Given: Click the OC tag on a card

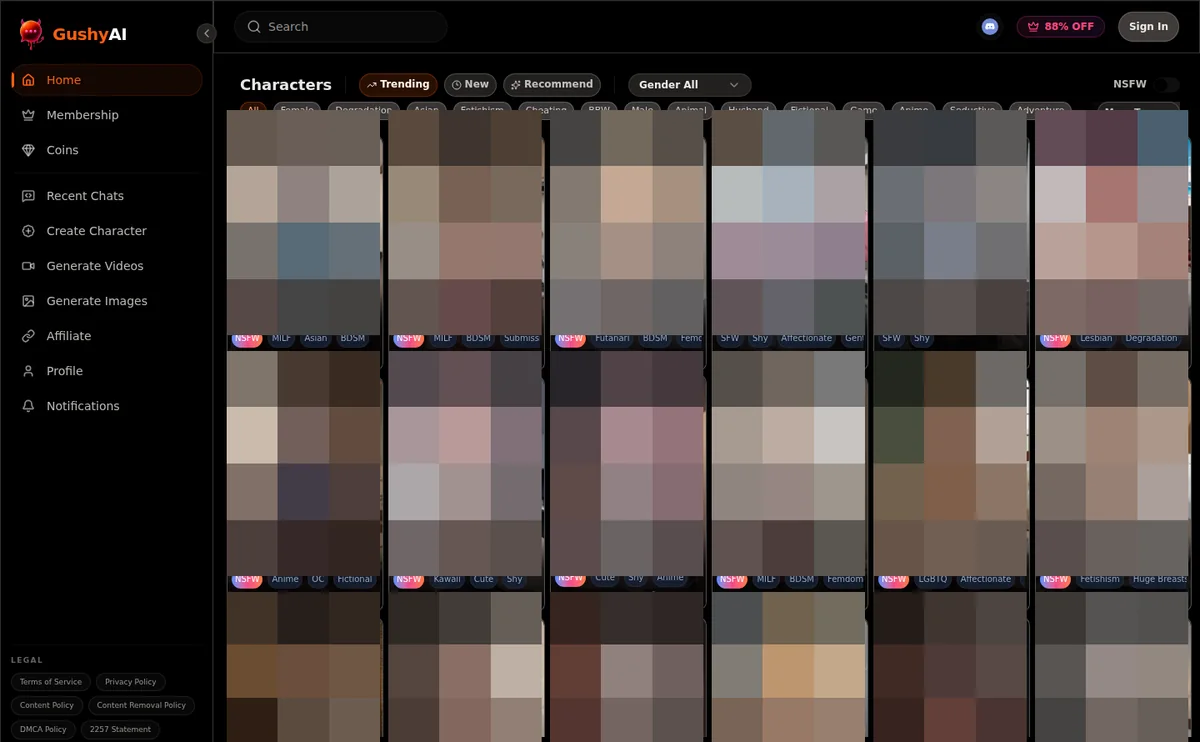Looking at the screenshot, I should [x=318, y=580].
